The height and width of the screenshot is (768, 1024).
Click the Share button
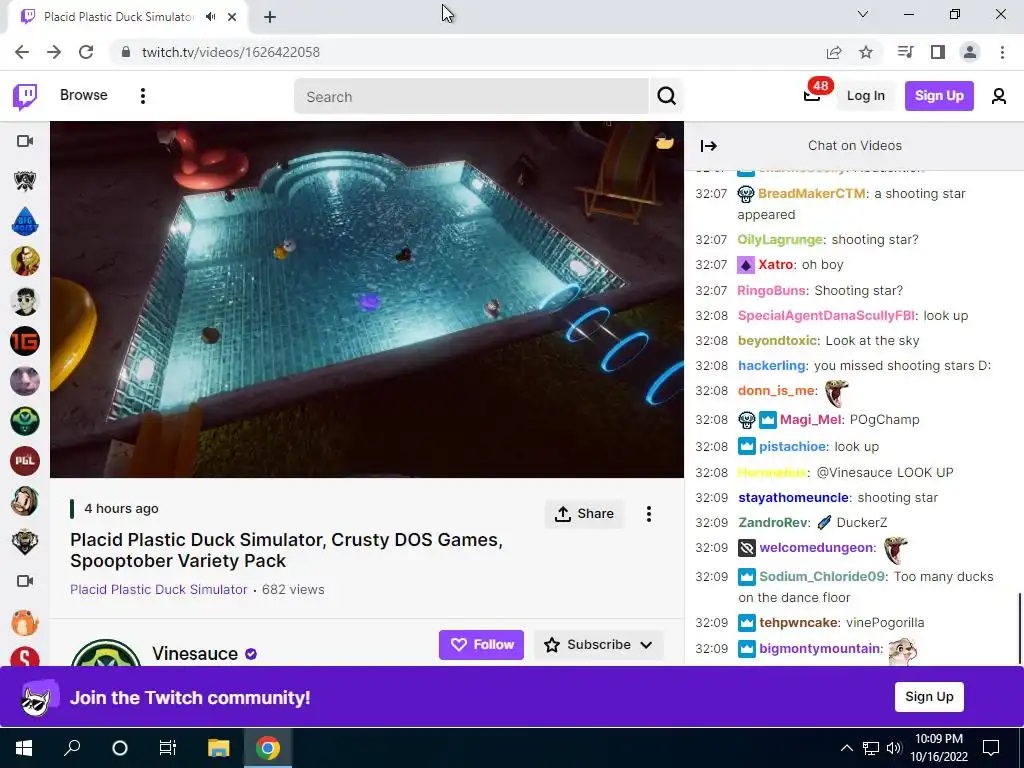[584, 514]
